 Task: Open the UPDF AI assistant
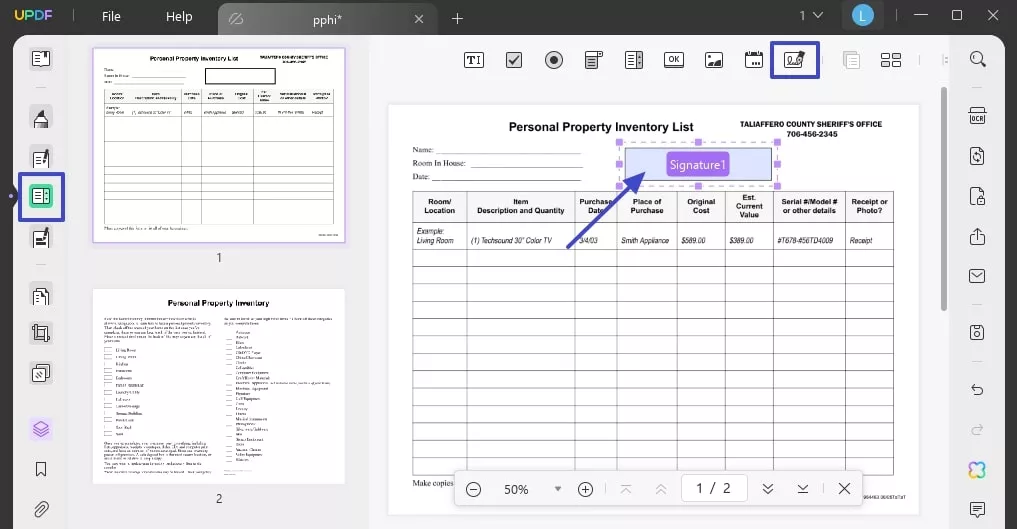point(977,470)
